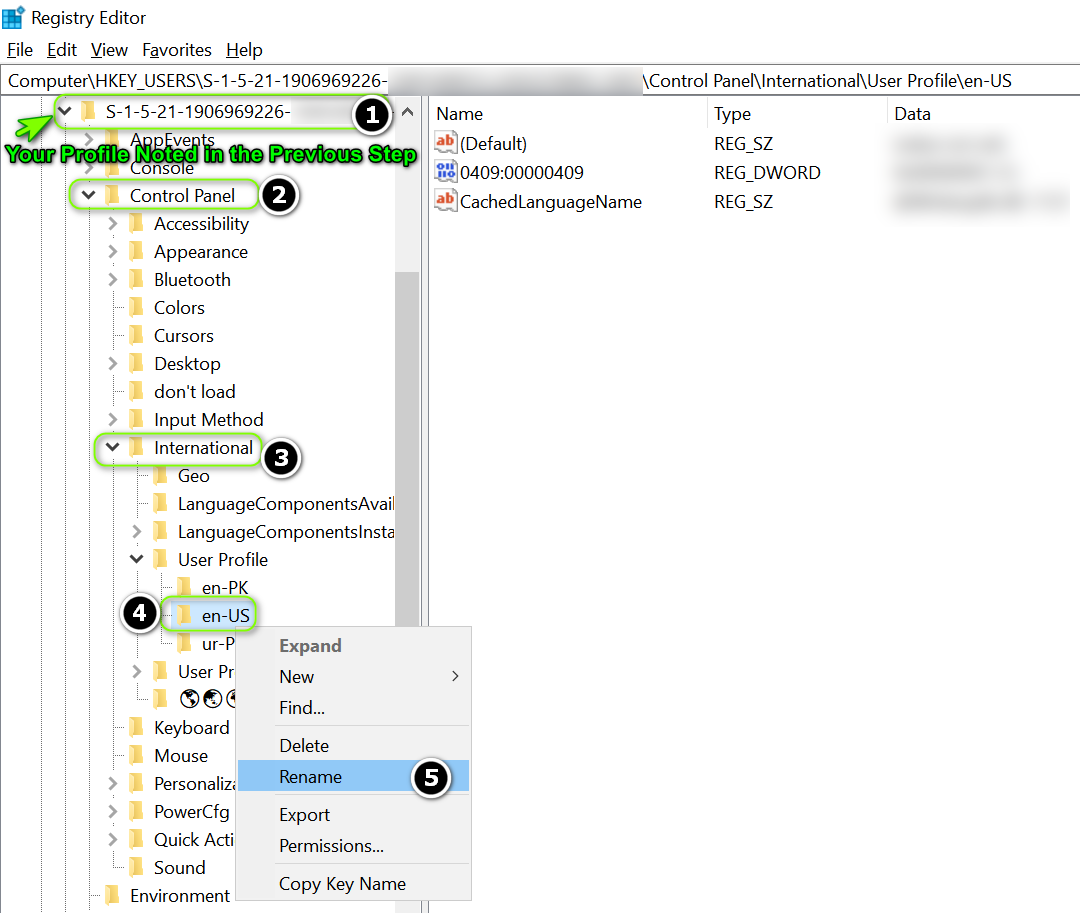Click the (Default) string value icon

[x=446, y=143]
